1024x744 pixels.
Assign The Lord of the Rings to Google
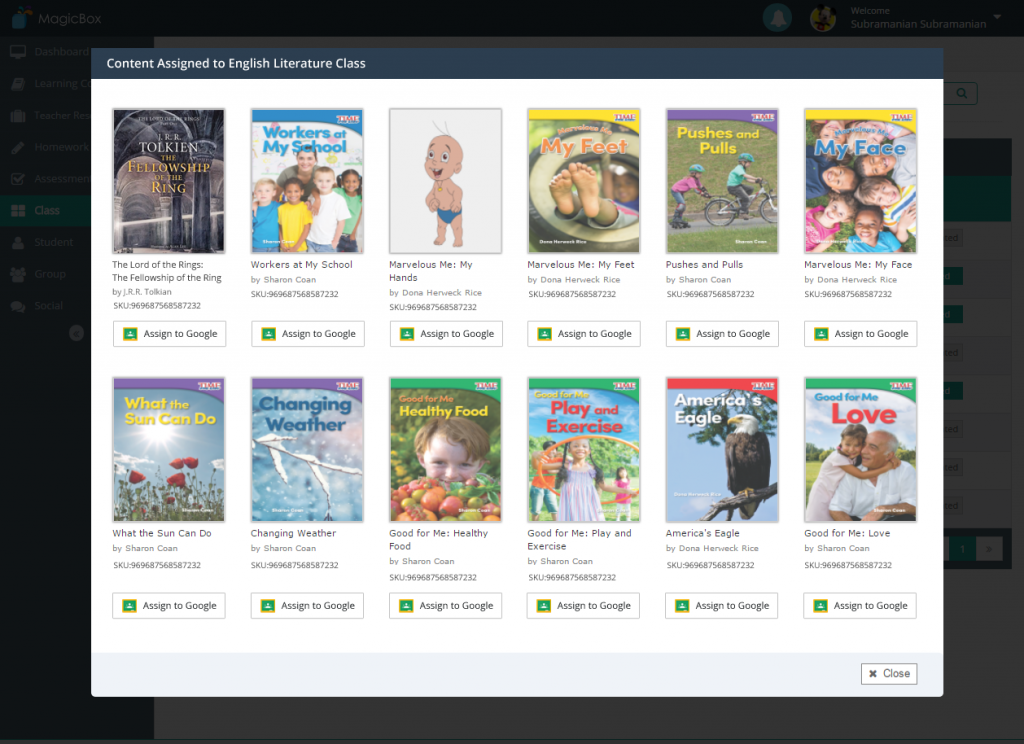click(169, 334)
